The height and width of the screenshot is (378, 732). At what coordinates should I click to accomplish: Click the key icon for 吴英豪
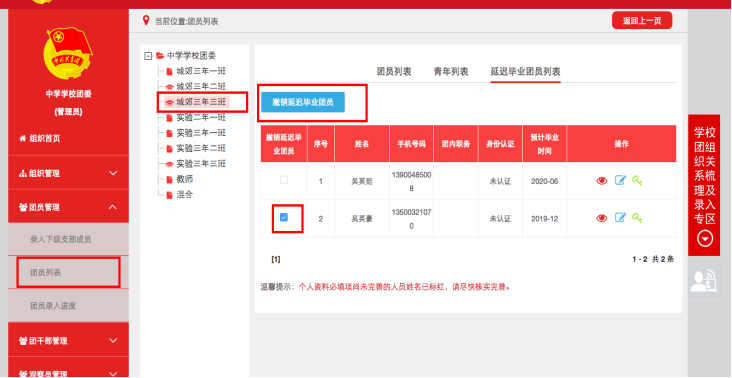click(x=637, y=217)
